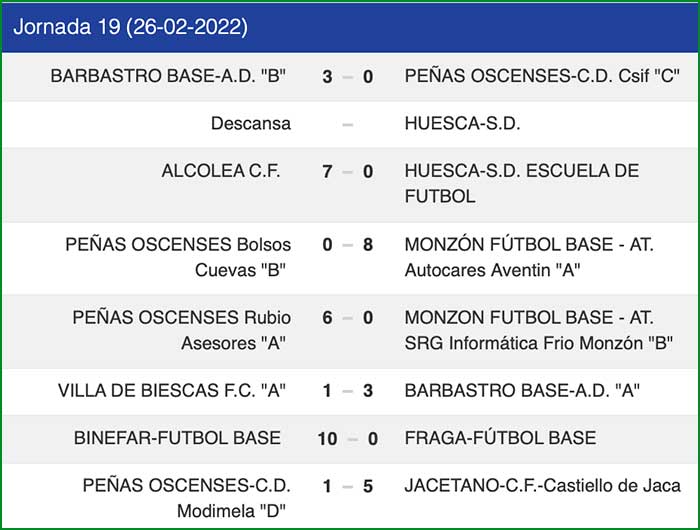Open MONZÓN FÚTBOL BASE Autocares Aventin "A"
The height and width of the screenshot is (530, 700).
coord(529,257)
